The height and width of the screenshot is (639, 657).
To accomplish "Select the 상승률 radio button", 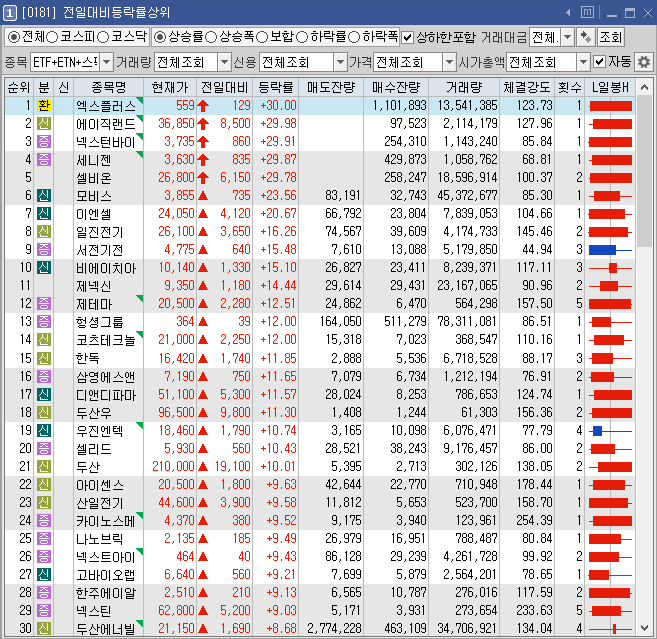I will click(160, 37).
